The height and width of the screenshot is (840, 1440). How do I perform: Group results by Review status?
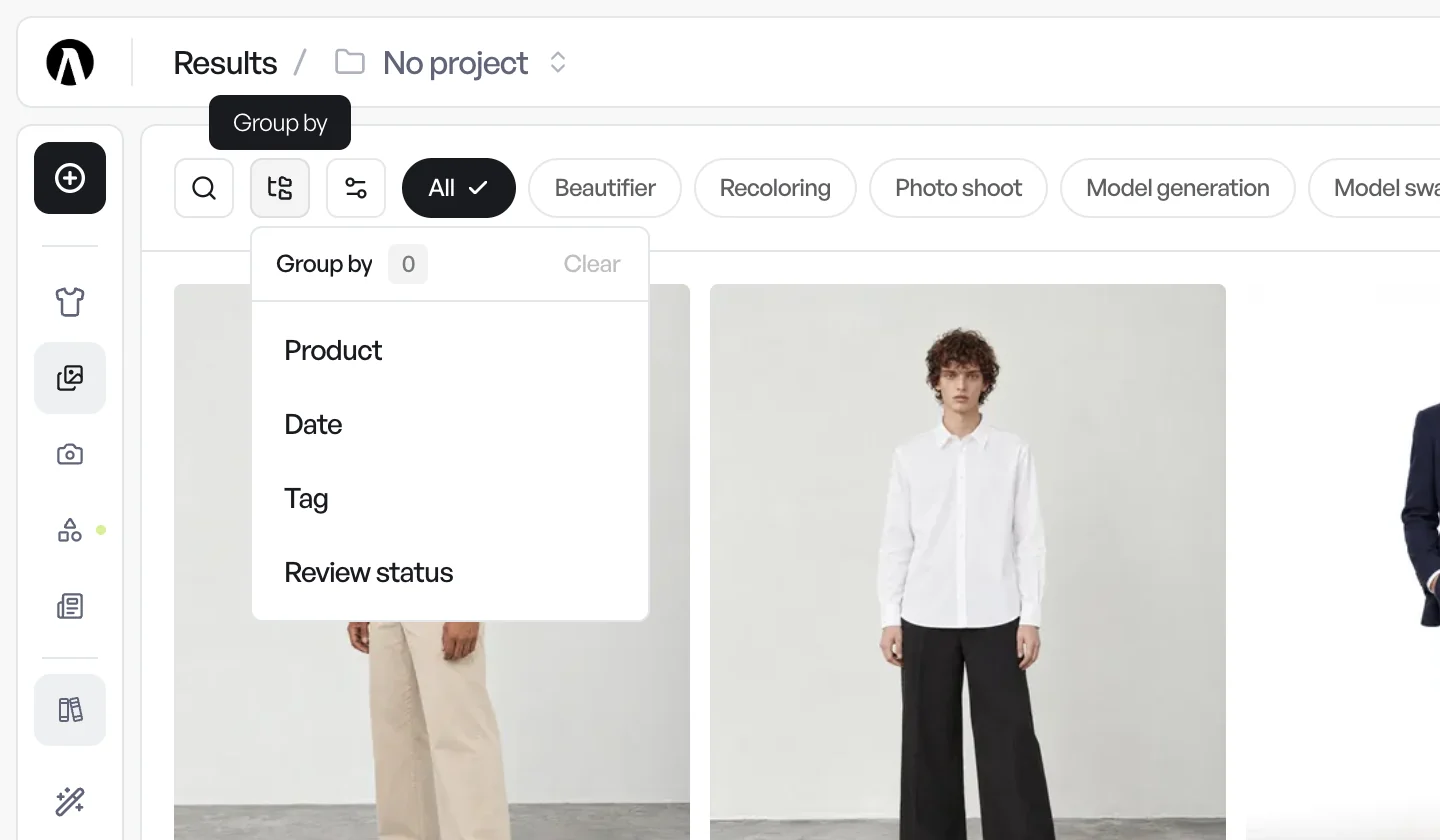(450, 572)
